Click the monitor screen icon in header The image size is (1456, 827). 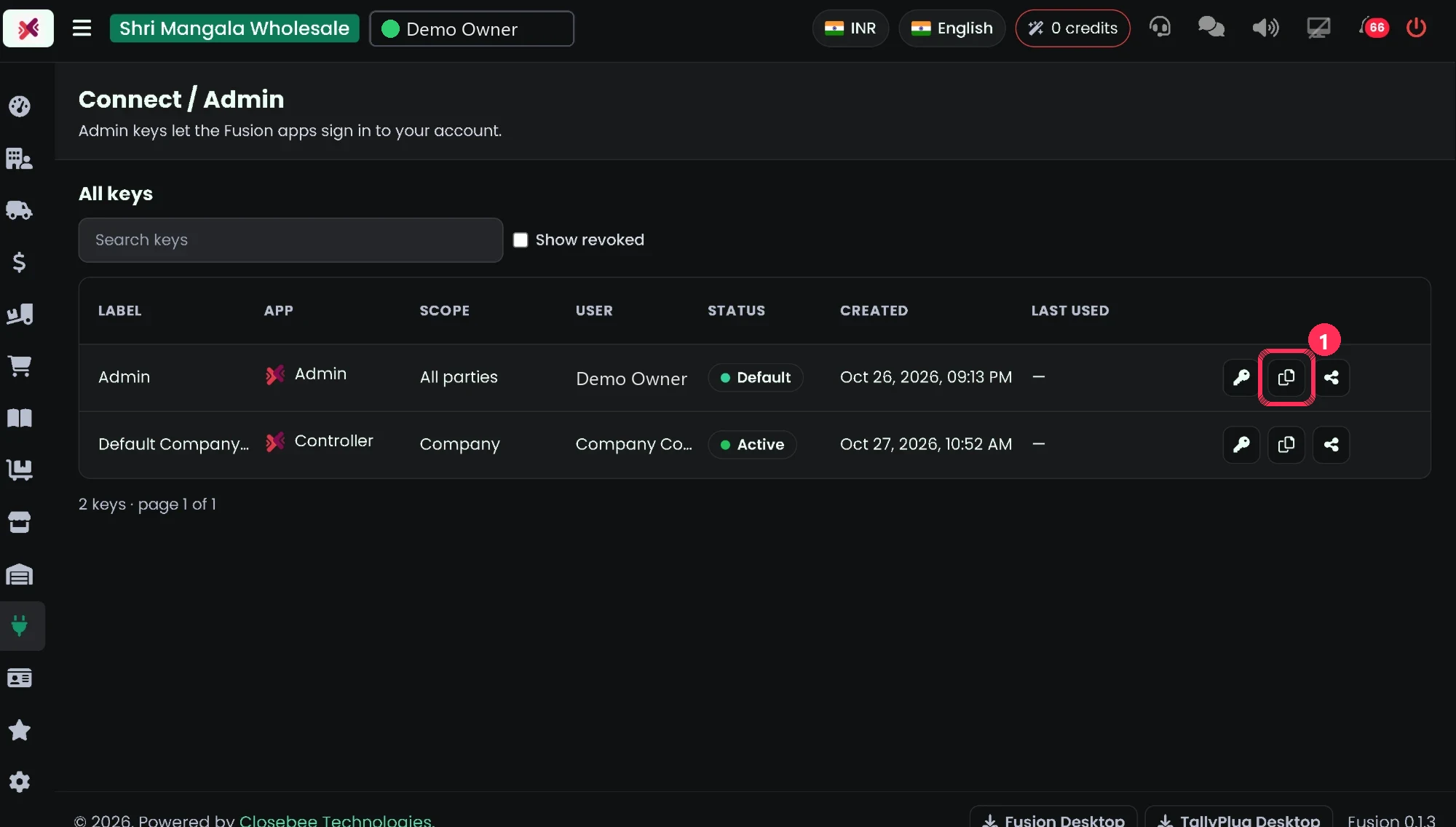coord(1318,28)
